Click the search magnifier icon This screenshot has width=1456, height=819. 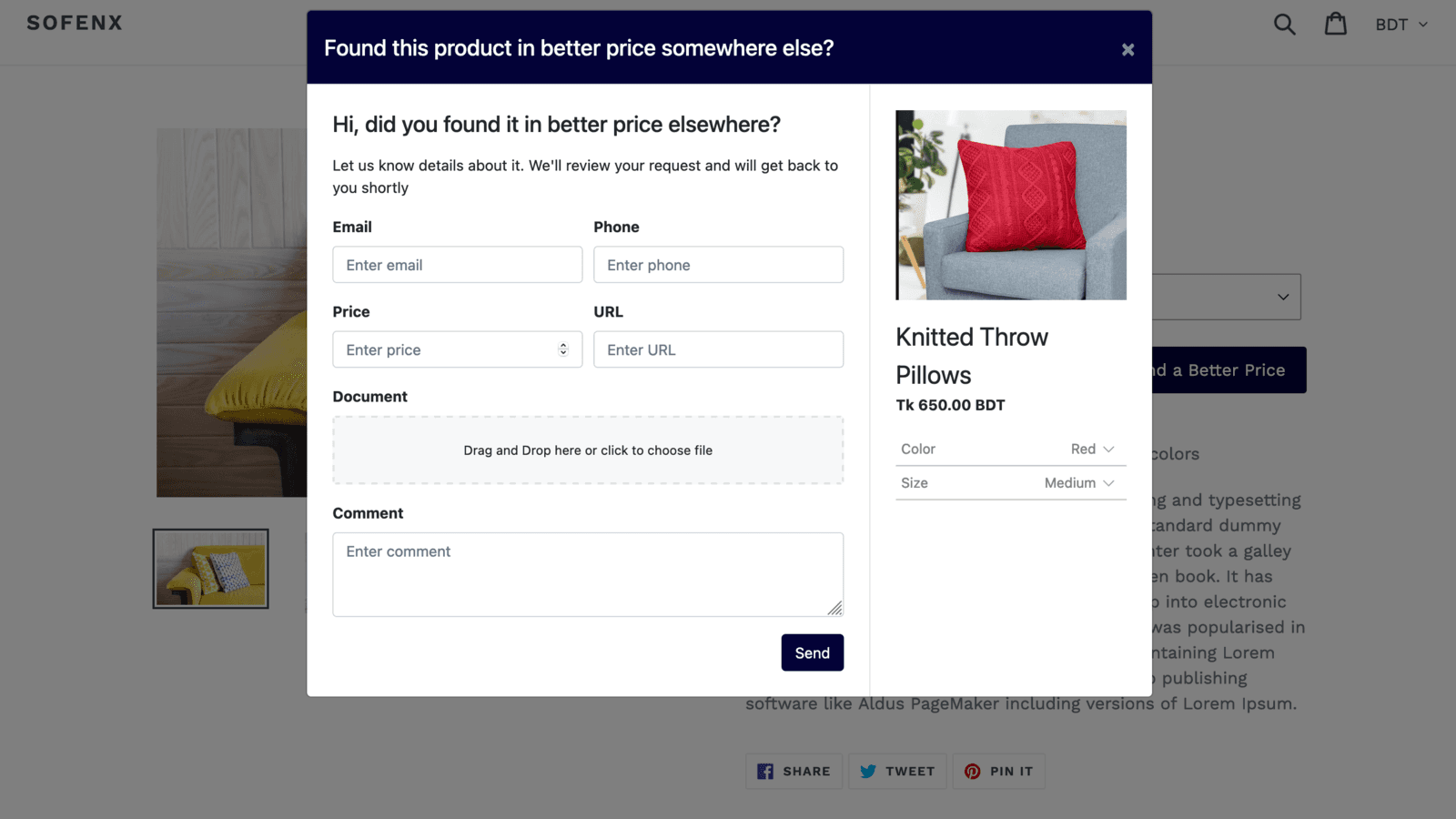[x=1284, y=24]
